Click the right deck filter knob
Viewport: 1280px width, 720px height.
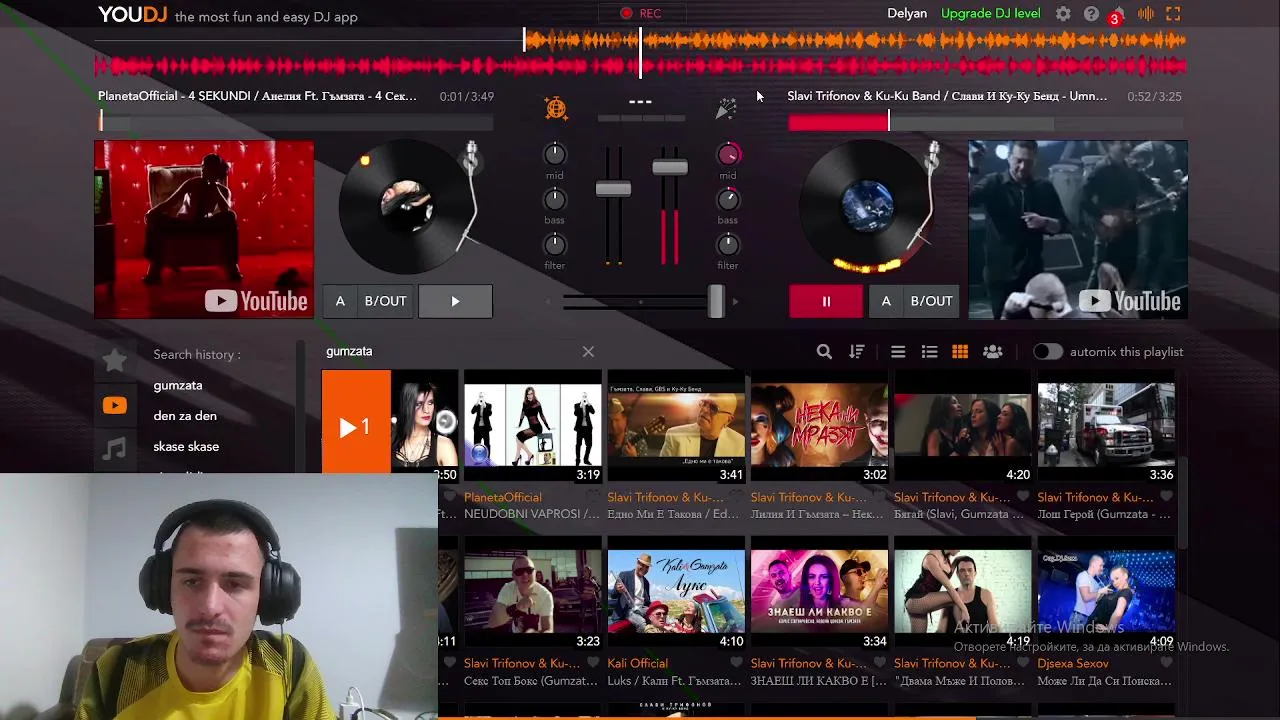pos(728,244)
